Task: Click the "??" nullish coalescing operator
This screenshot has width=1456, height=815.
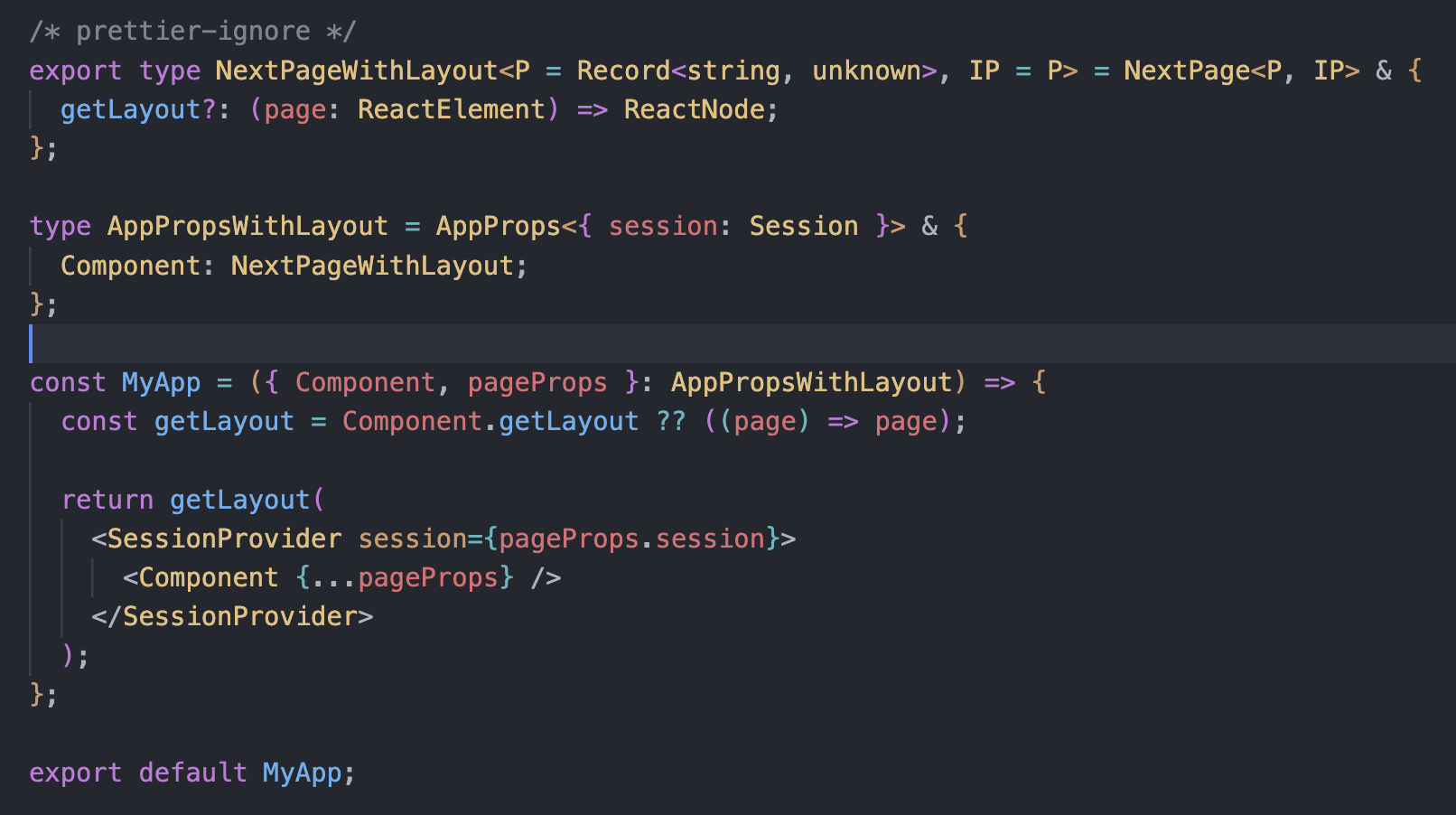Action: 670,421
